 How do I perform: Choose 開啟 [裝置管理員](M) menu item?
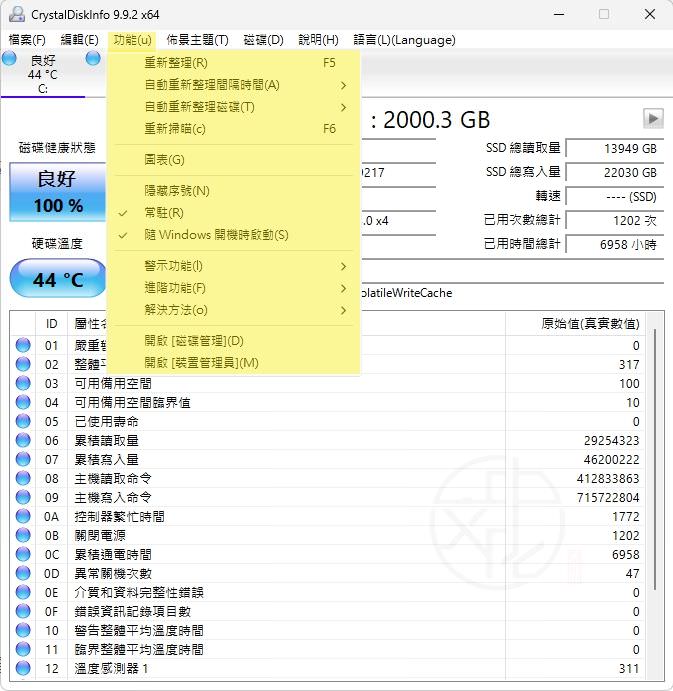(x=234, y=363)
